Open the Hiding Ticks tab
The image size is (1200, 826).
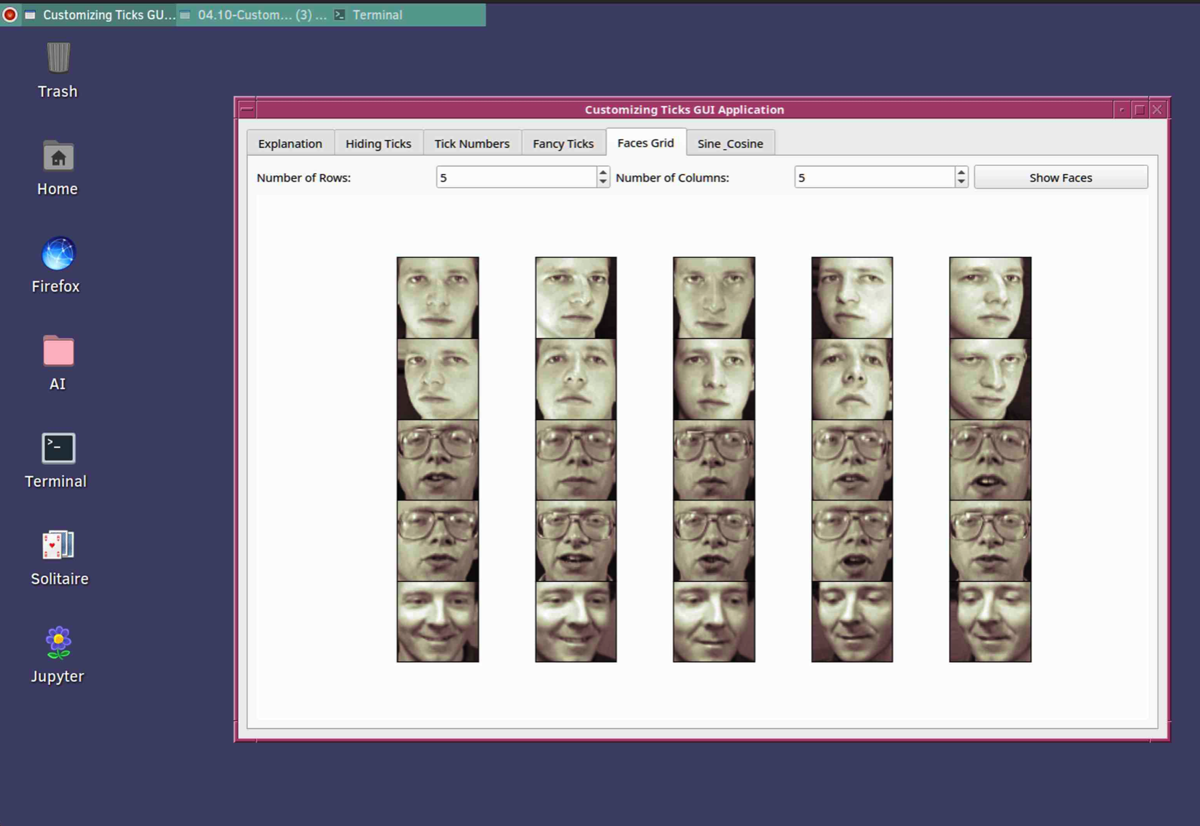[x=378, y=143]
